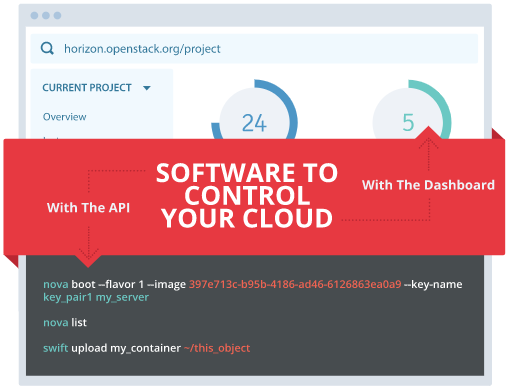Screen dimensions: 511x390
Task: Click the 'key_pair1 my_server' text
Action: [96, 297]
